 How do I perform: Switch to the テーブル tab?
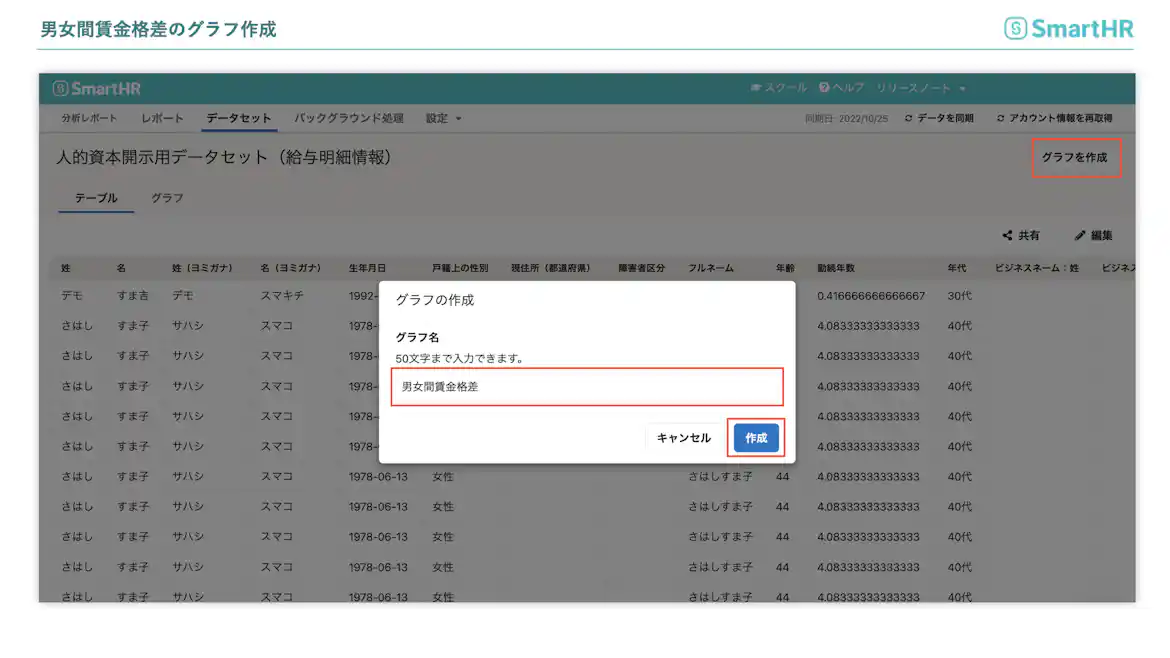pos(95,198)
